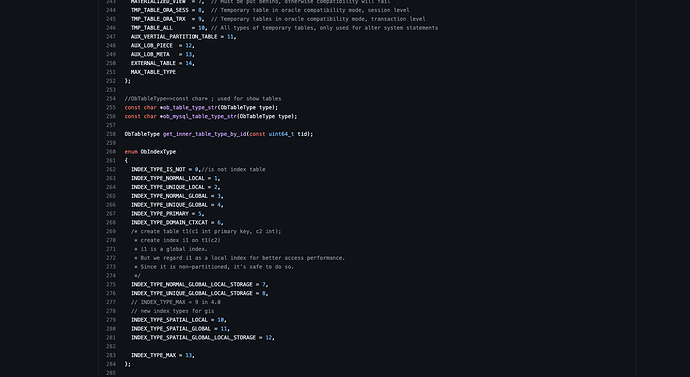Select line number 269
The width and height of the screenshot is (690, 377).
(111, 231)
